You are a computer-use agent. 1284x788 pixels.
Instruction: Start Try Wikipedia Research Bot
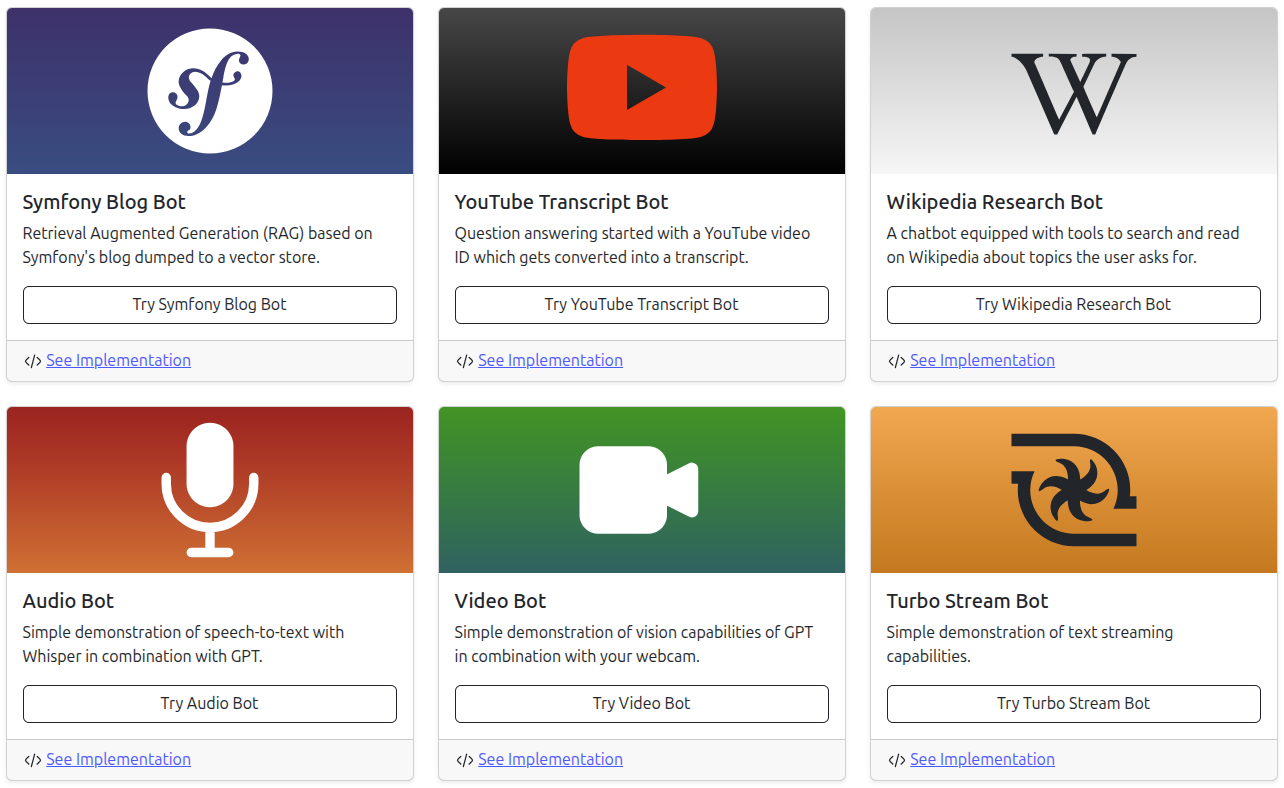pos(1074,305)
